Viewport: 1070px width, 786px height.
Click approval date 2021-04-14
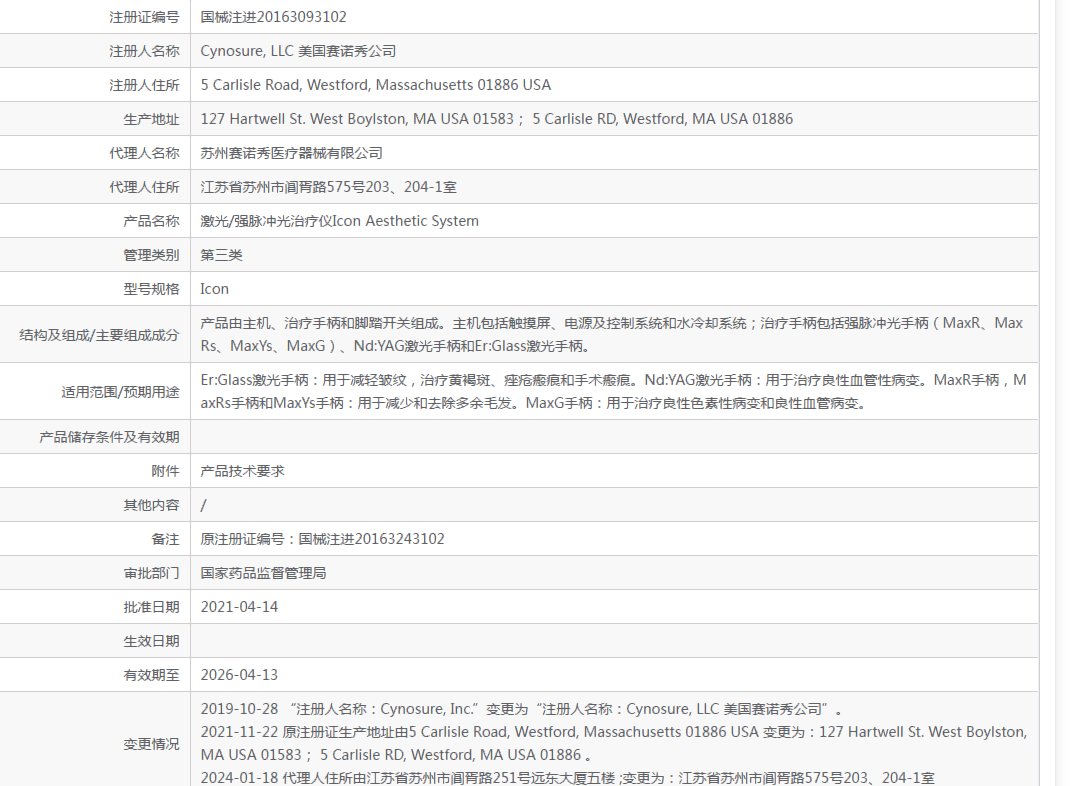pos(239,607)
